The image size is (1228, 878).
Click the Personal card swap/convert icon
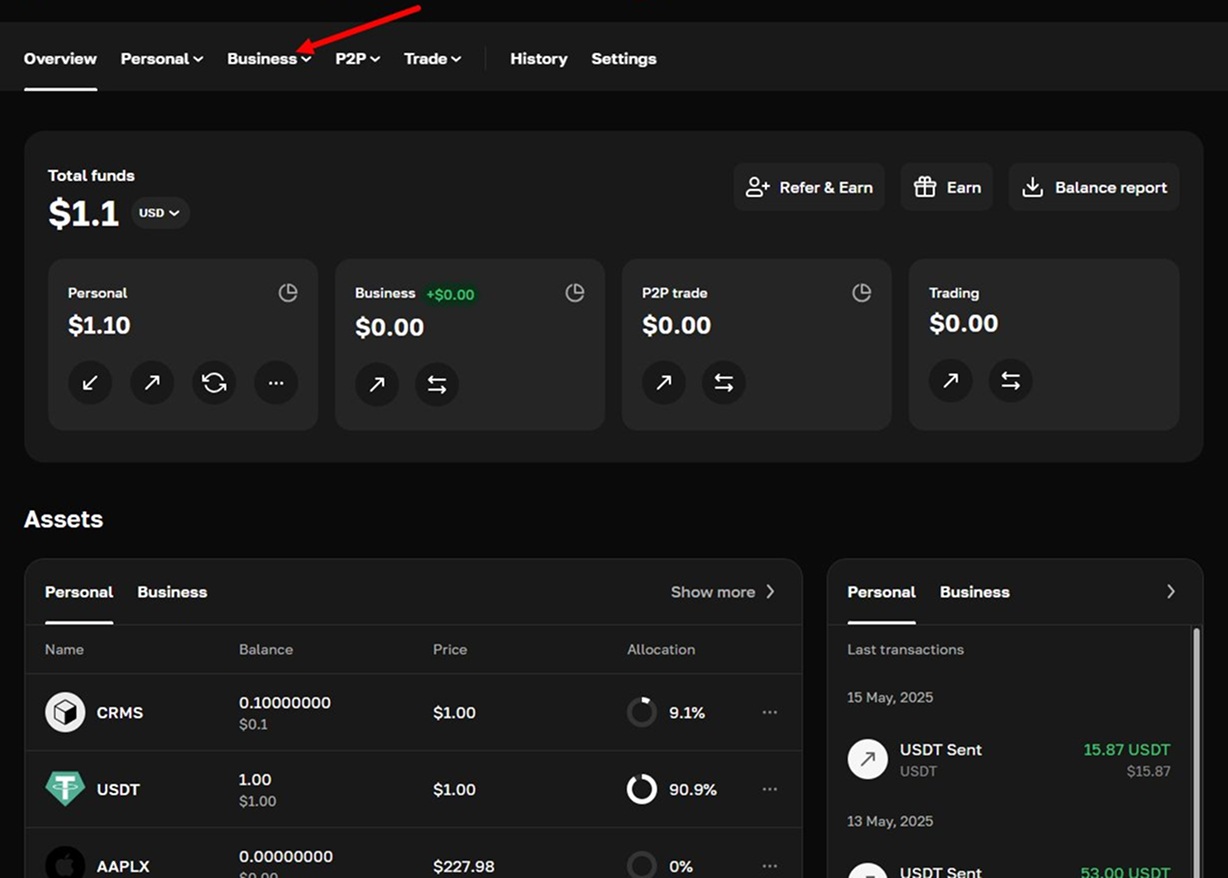point(214,383)
